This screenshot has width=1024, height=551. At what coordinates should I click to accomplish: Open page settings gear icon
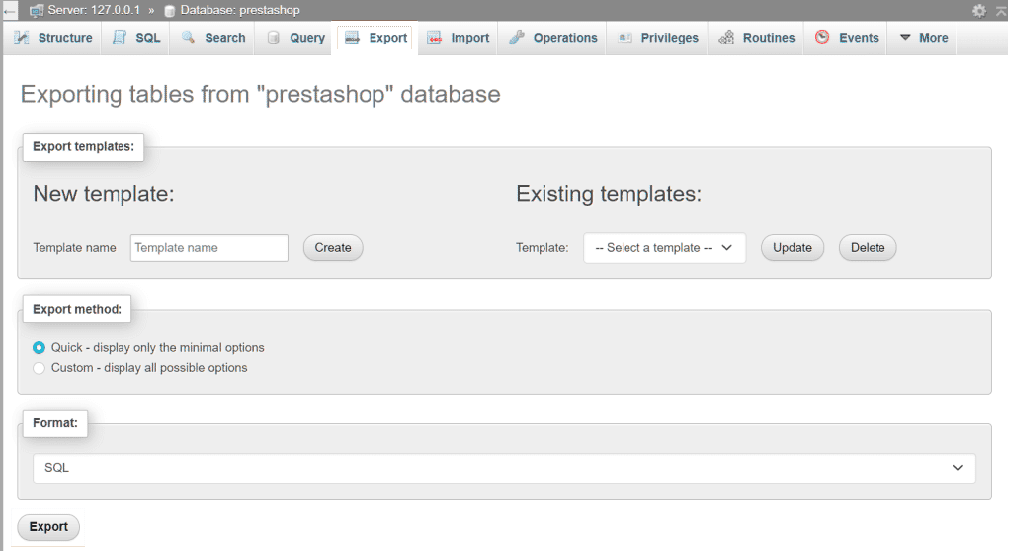(x=979, y=10)
